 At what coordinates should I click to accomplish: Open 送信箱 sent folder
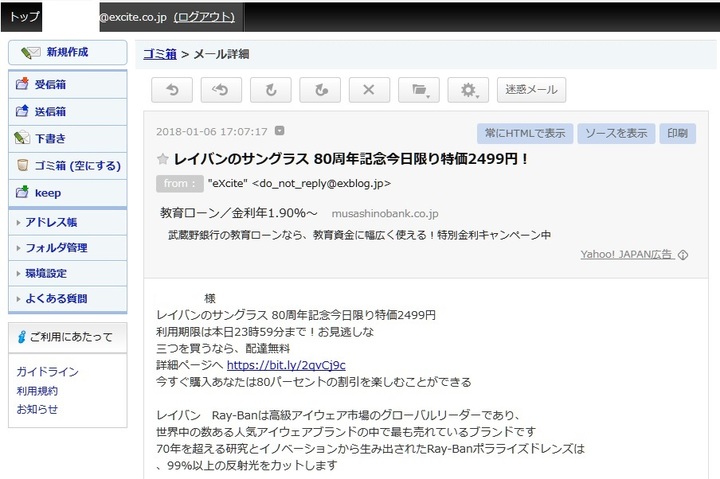(x=68, y=112)
